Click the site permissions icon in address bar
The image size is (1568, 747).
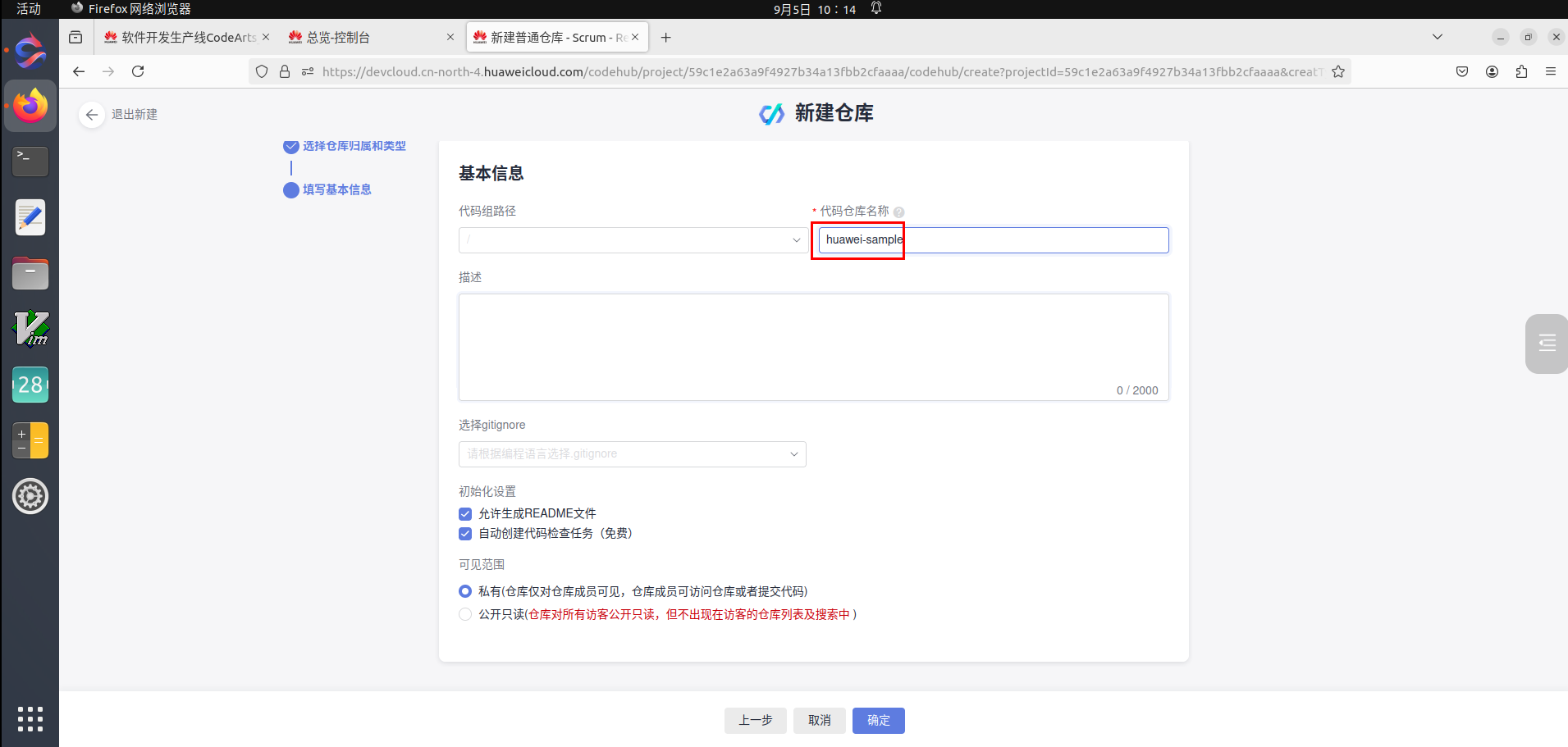[x=308, y=71]
